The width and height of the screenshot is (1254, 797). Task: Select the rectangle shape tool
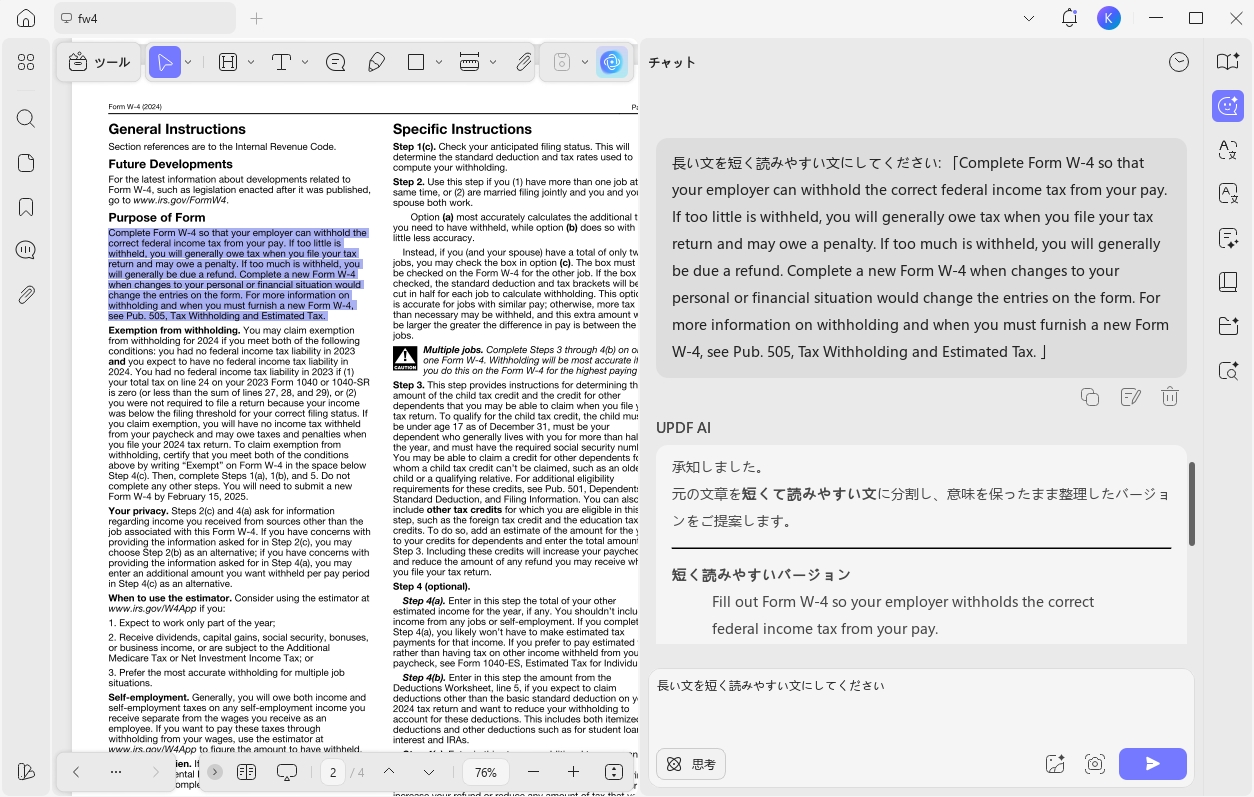pos(416,62)
